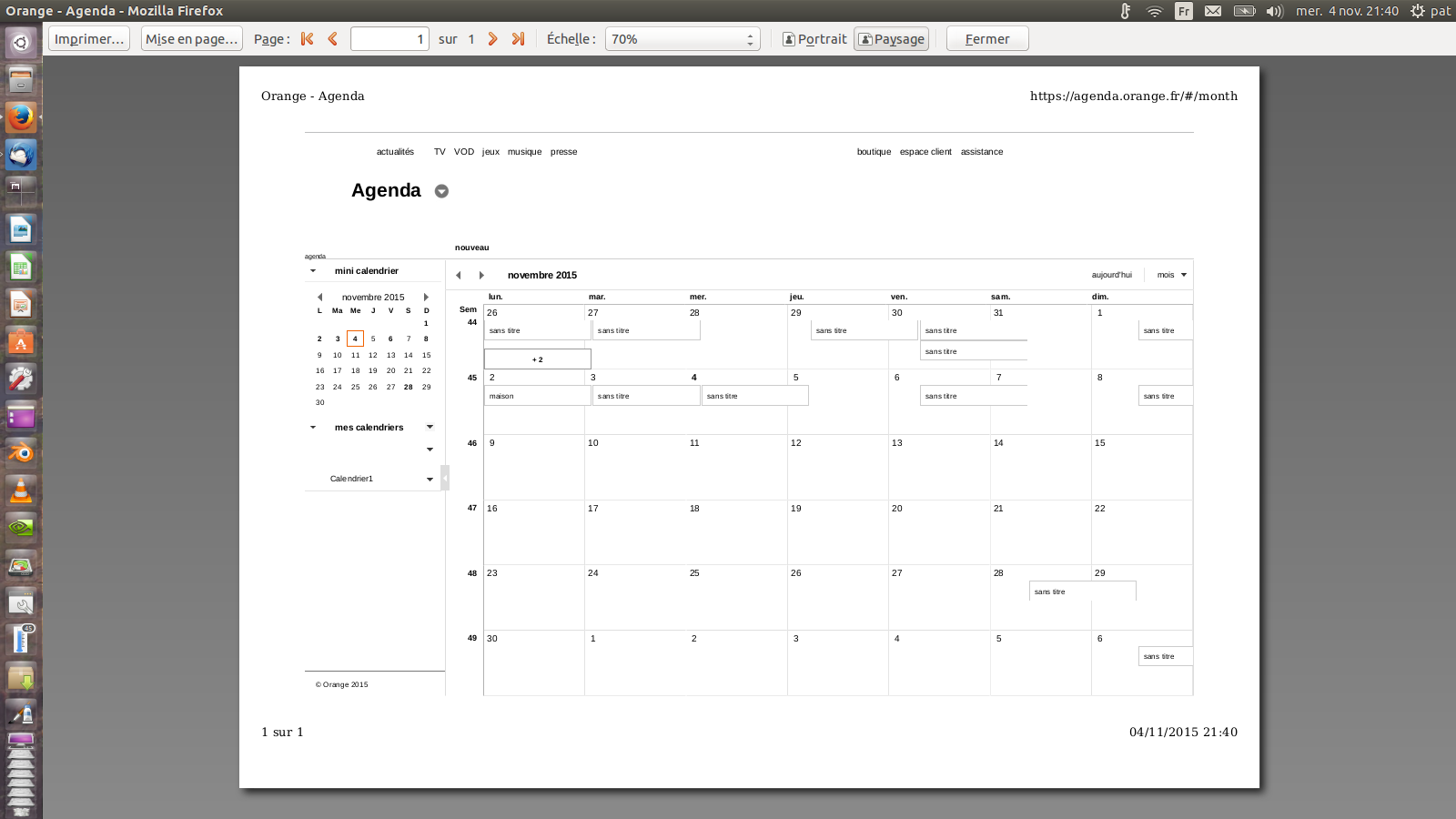Click inside the page number field
Screen dimensions: 1456x819
click(389, 38)
